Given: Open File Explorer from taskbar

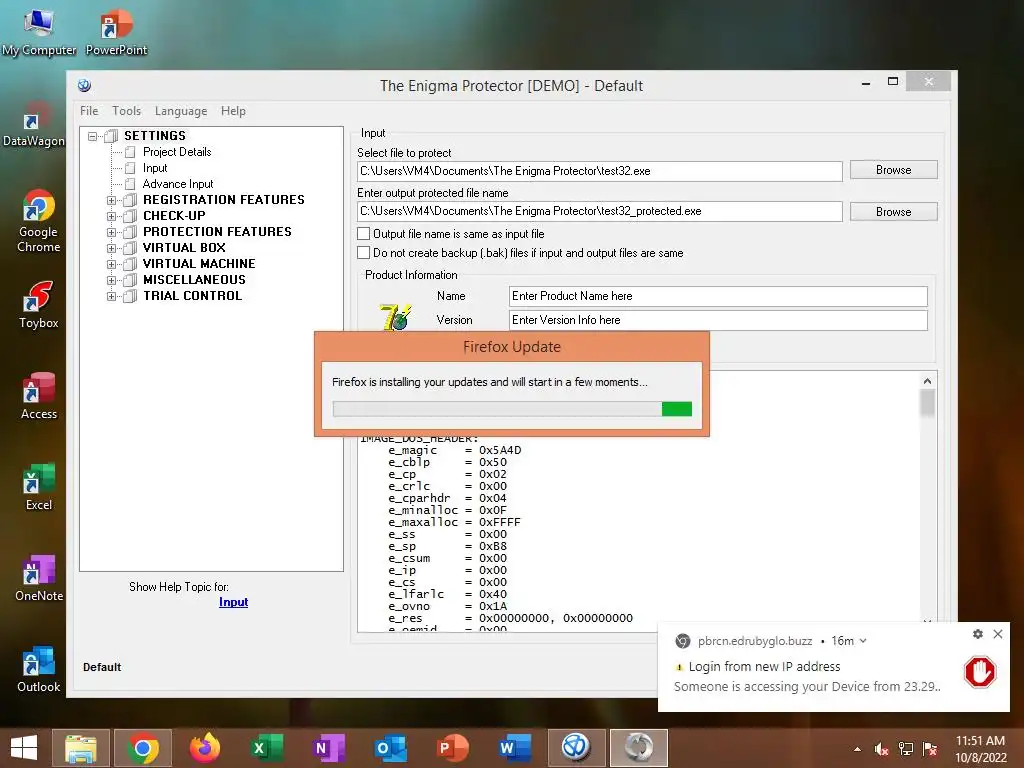Looking at the screenshot, I should [81, 748].
